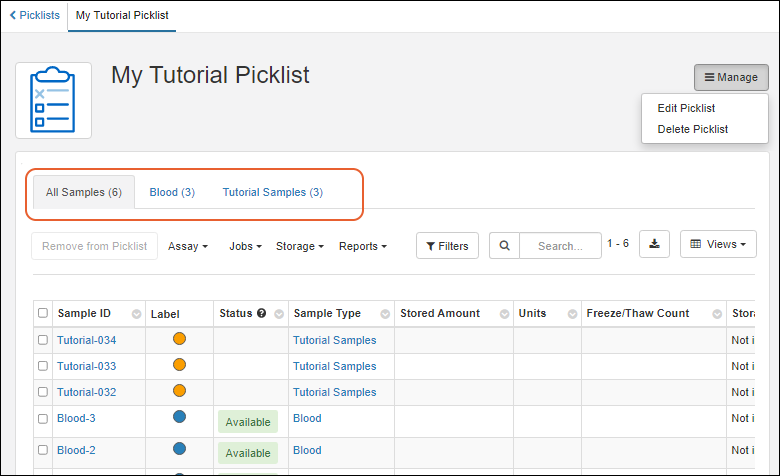Screen dimensions: 780x476
Task: Open the Sample ID column menu arrow
Action: pos(136,314)
